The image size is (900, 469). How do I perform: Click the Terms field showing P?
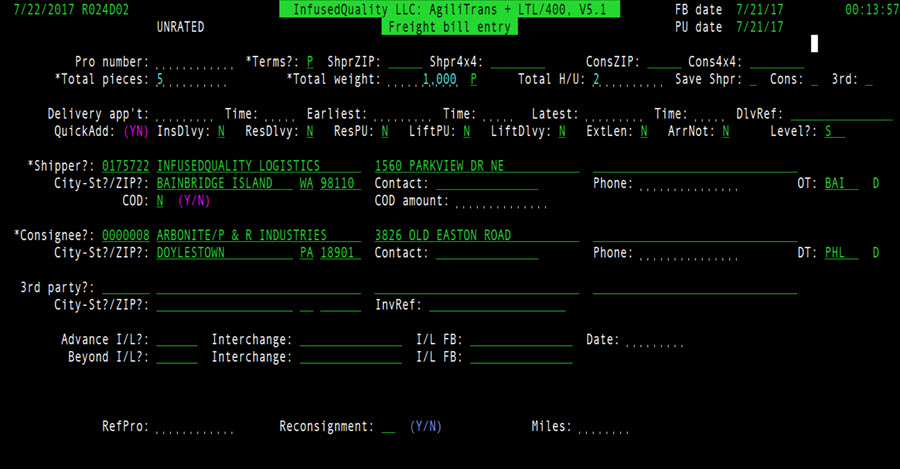pyautogui.click(x=310, y=62)
